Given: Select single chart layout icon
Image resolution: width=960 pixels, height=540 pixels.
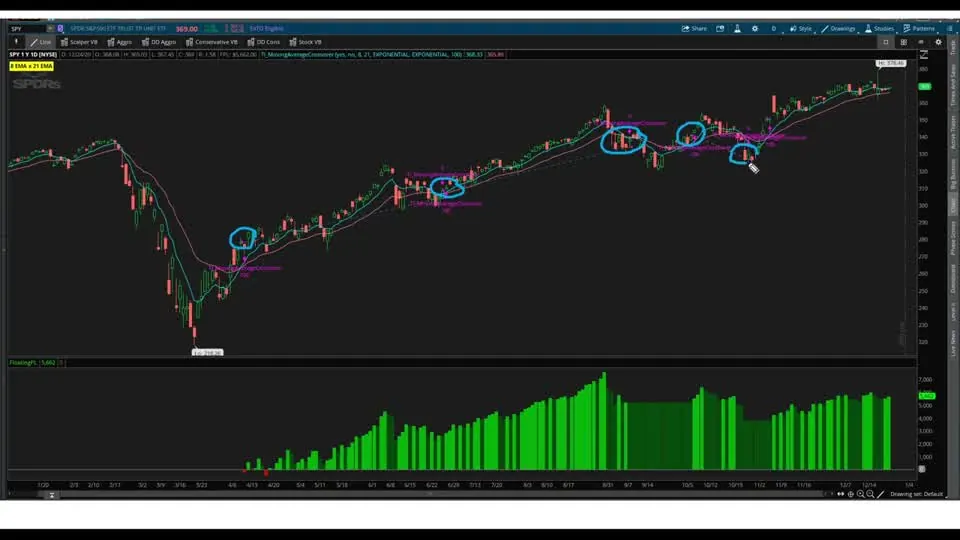Looking at the screenshot, I should point(886,42).
